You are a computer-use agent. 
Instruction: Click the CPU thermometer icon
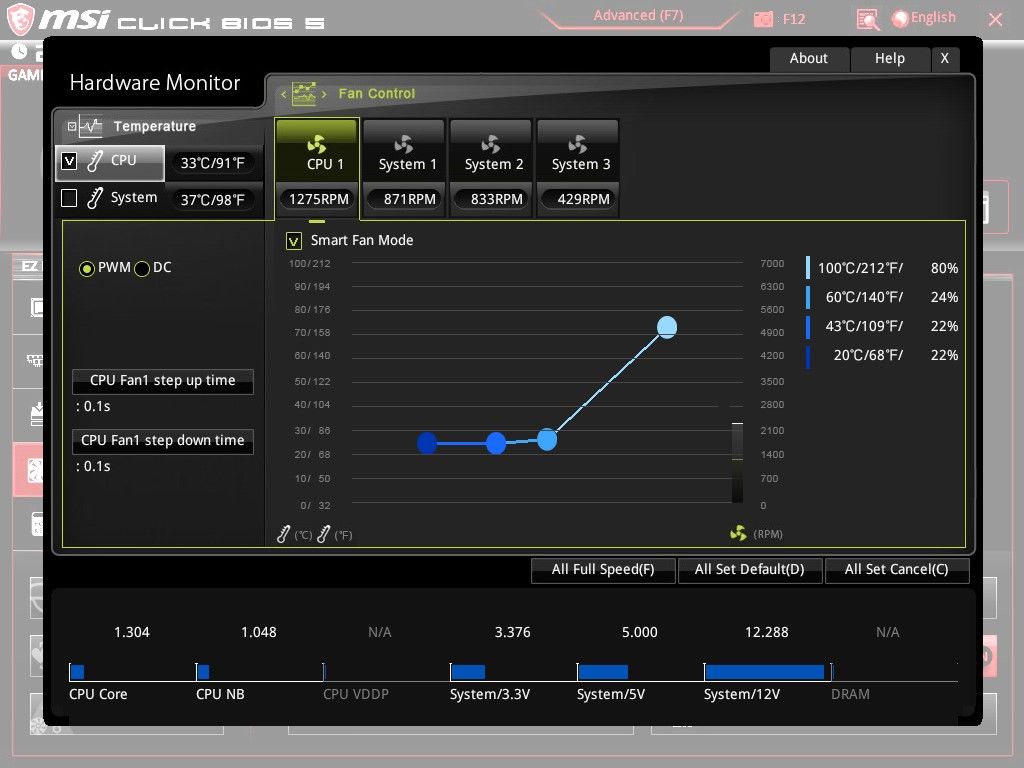[x=95, y=161]
